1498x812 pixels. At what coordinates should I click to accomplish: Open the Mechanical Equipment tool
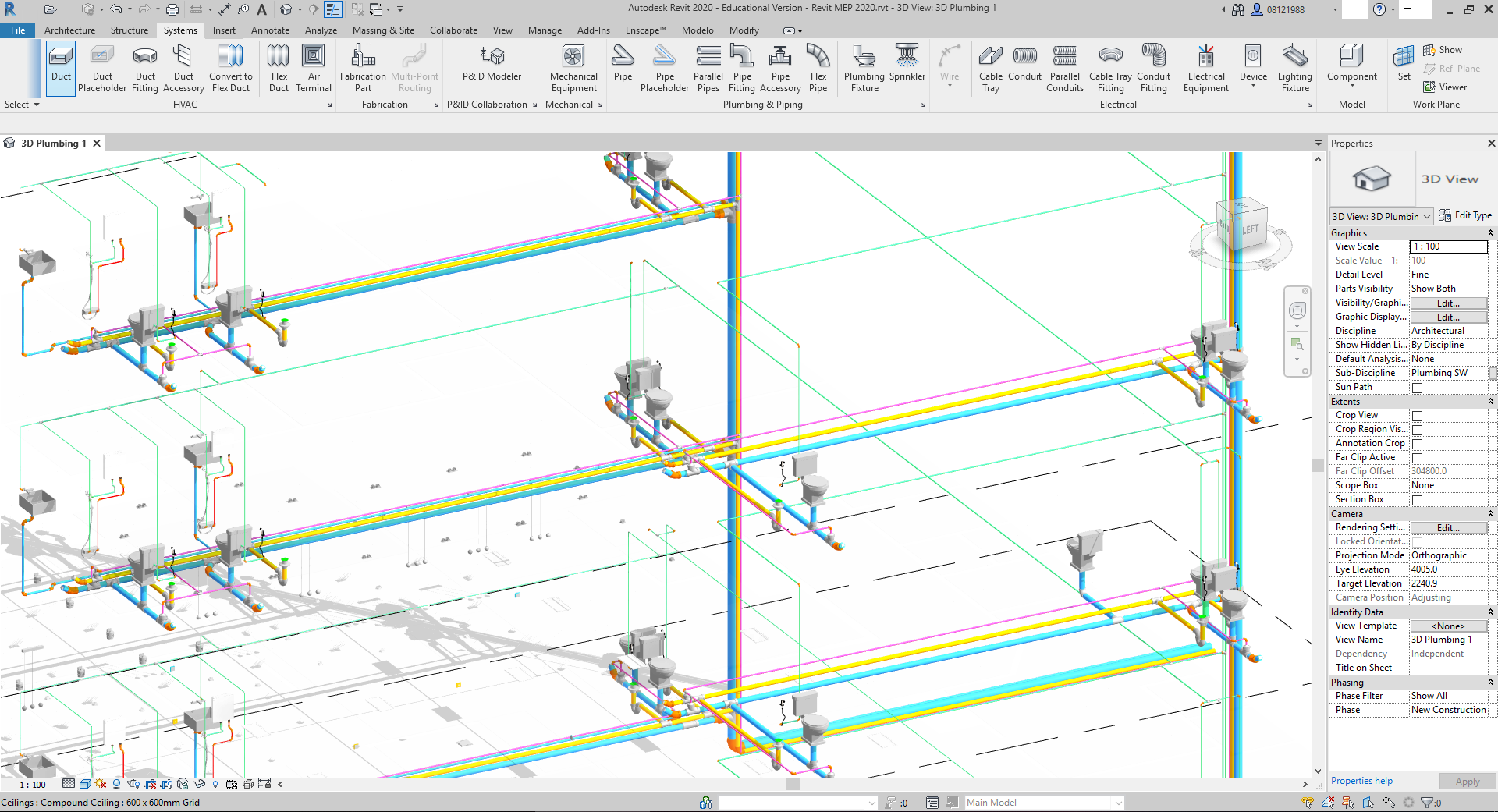tap(573, 67)
